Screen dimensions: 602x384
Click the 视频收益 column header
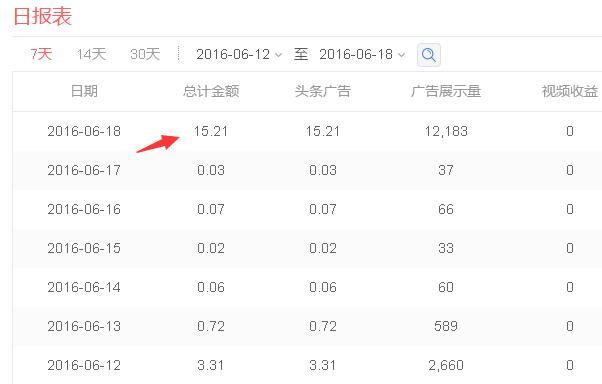point(570,91)
